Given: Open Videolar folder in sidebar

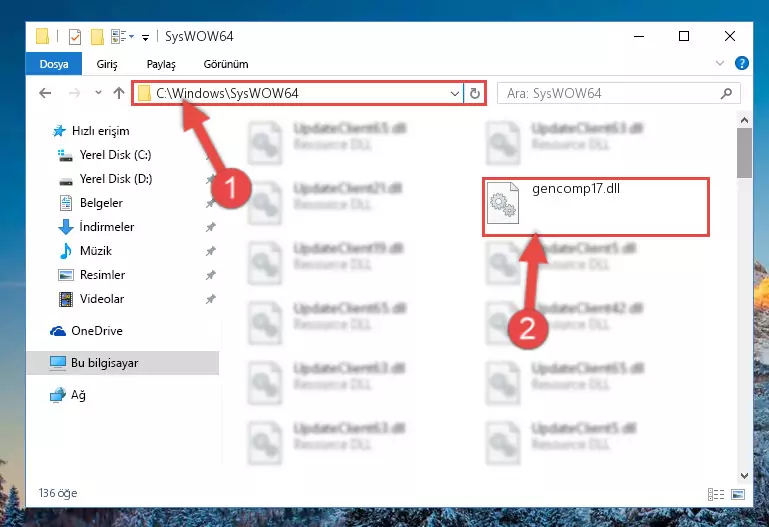Looking at the screenshot, I should (x=102, y=299).
